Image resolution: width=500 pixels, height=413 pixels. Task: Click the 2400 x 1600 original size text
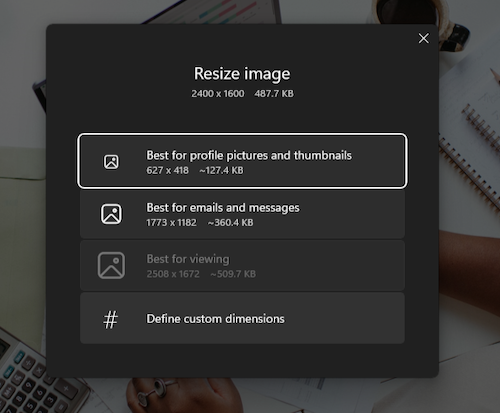click(x=218, y=94)
